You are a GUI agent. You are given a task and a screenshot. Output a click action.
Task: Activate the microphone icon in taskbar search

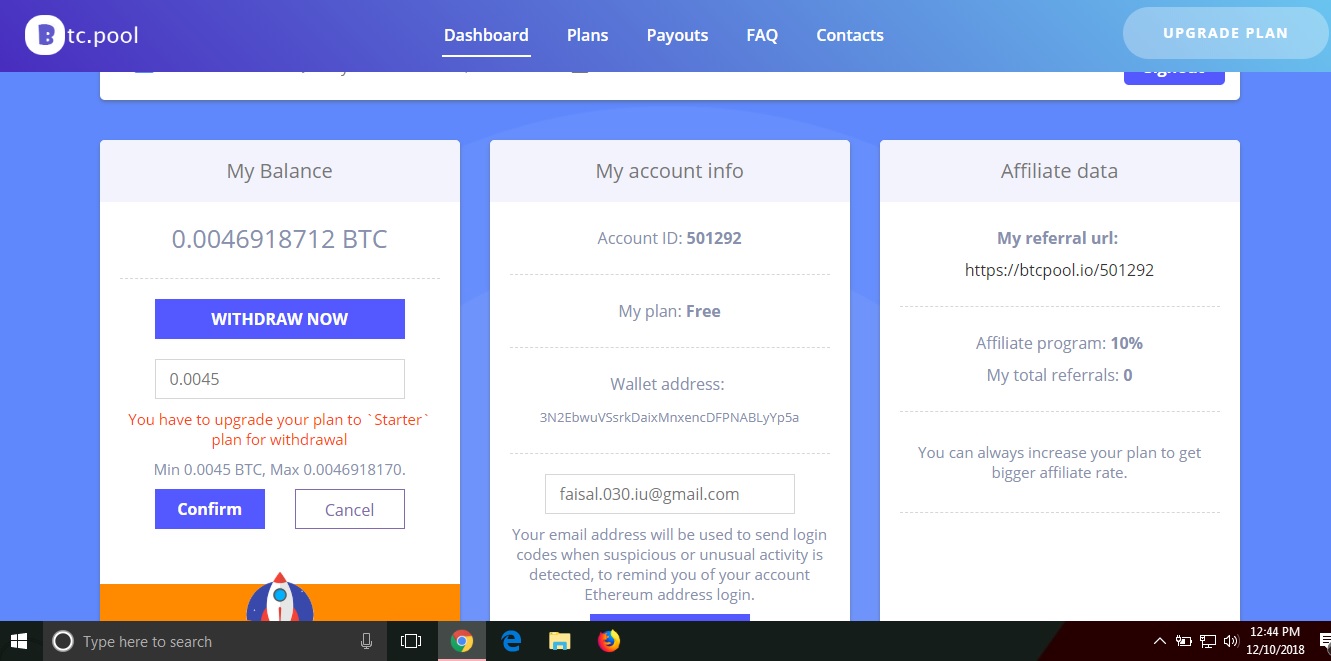(x=367, y=642)
